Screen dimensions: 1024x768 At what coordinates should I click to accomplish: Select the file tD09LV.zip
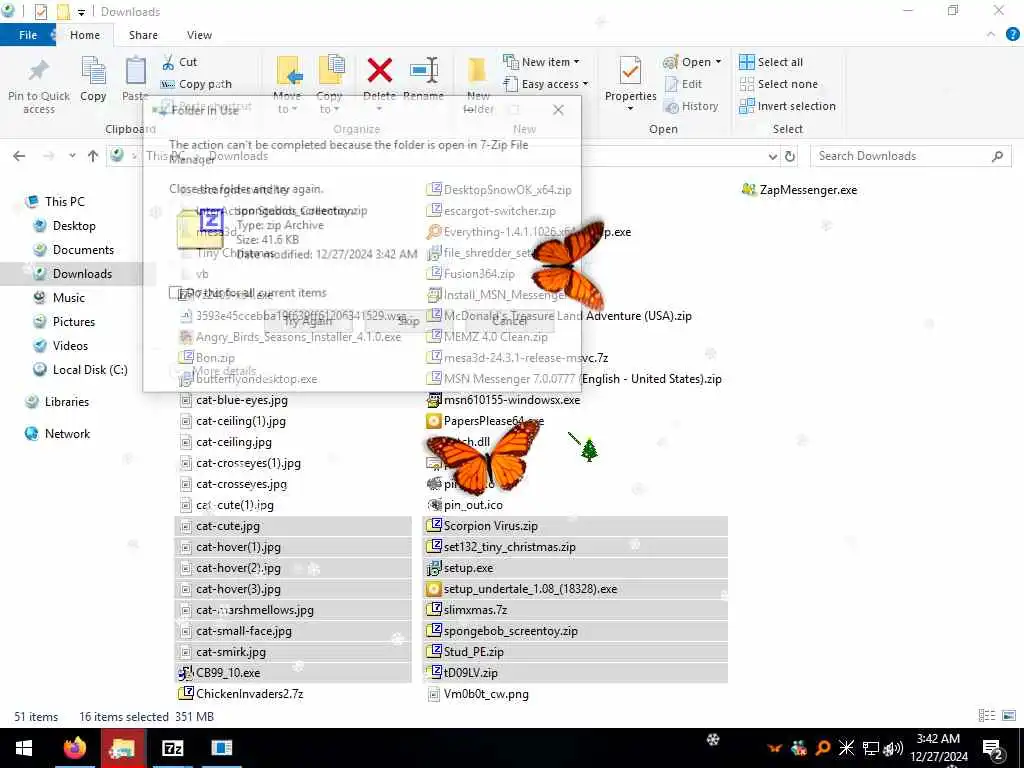point(470,673)
